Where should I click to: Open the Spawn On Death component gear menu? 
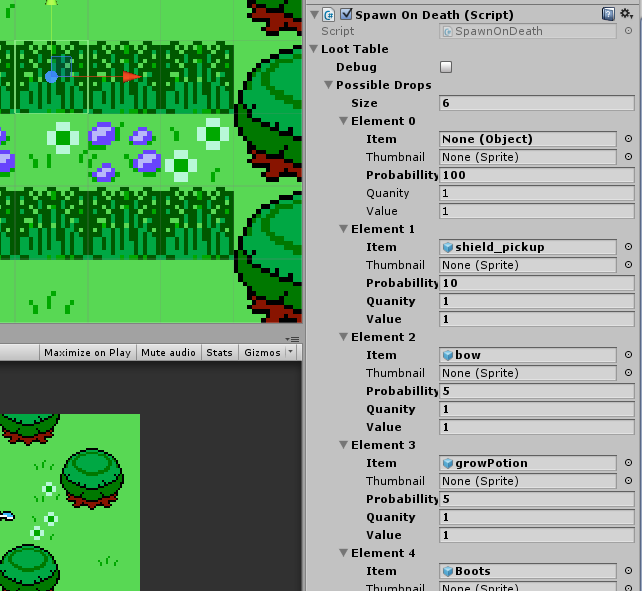coord(626,14)
